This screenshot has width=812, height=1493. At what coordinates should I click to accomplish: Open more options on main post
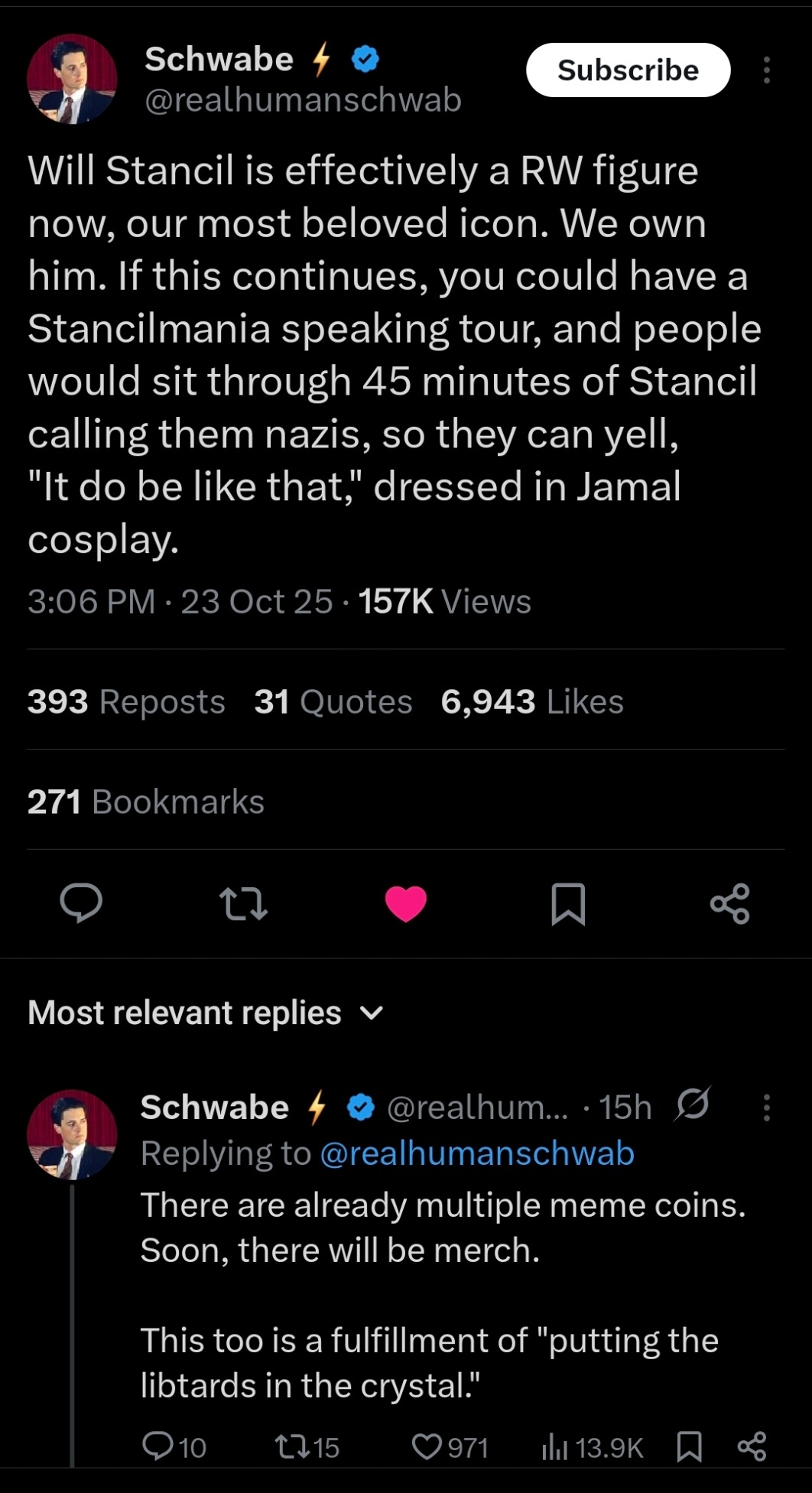(x=766, y=70)
